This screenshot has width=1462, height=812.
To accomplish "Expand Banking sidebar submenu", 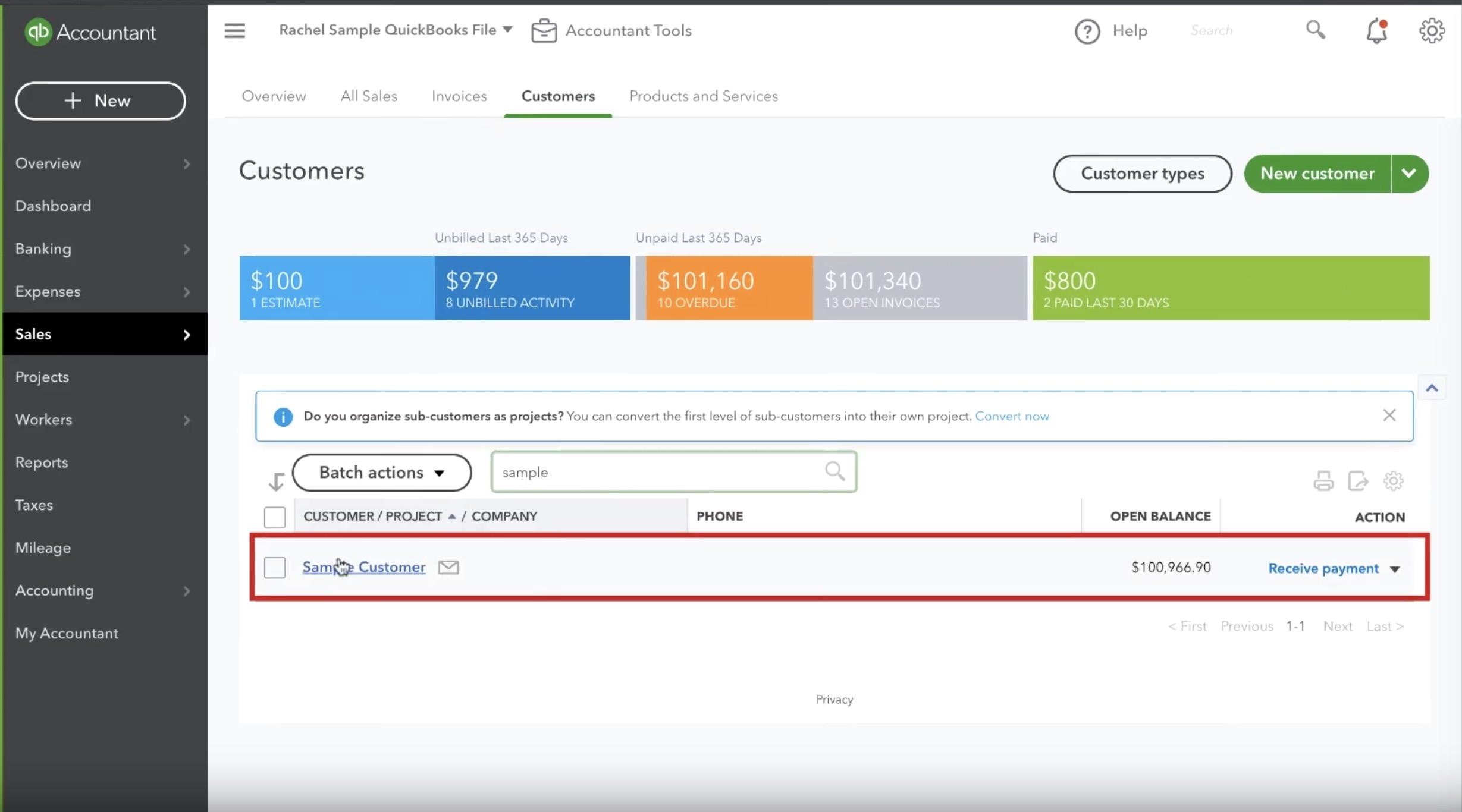I will point(187,249).
